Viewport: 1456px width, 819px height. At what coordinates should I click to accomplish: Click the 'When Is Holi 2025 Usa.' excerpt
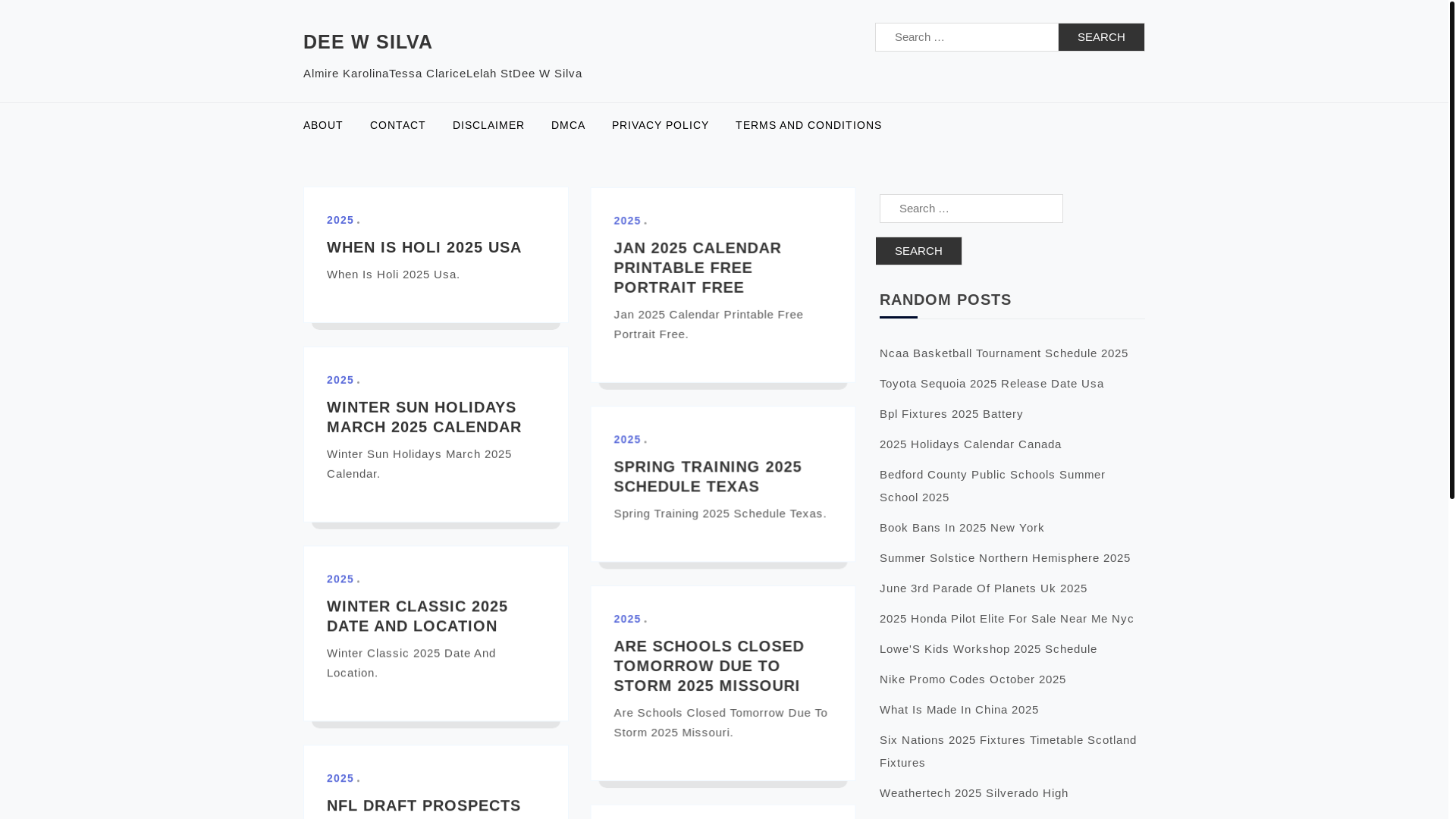click(x=394, y=275)
